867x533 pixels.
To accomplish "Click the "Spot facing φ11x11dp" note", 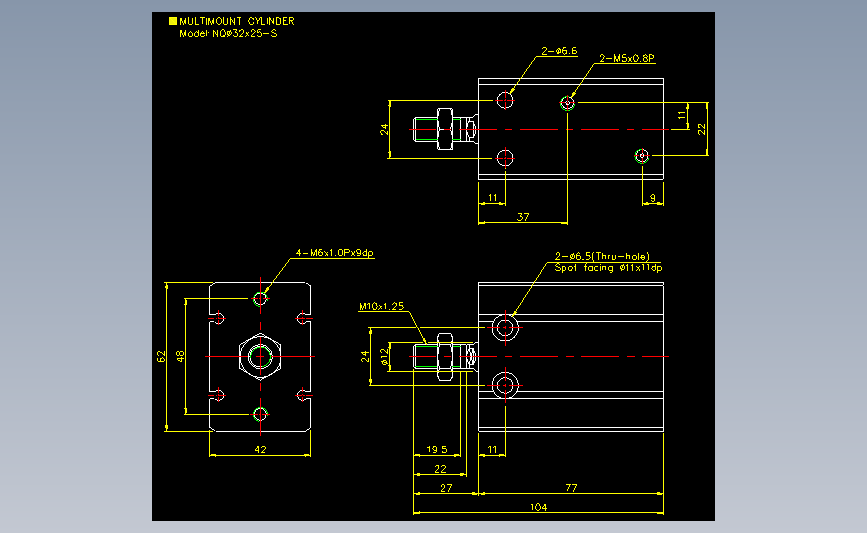I will (x=608, y=268).
